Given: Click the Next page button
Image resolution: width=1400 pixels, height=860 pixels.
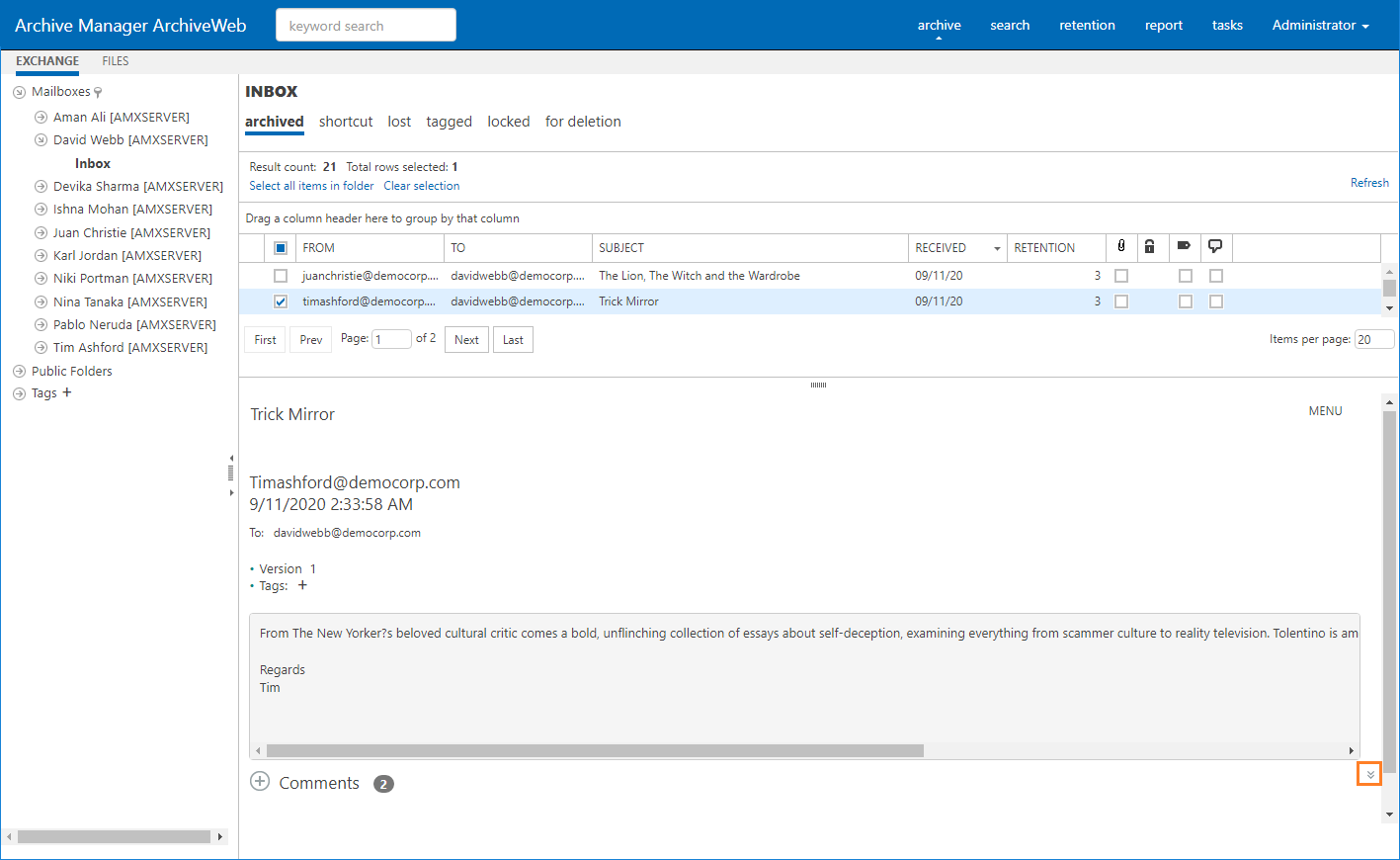Looking at the screenshot, I should pos(466,340).
